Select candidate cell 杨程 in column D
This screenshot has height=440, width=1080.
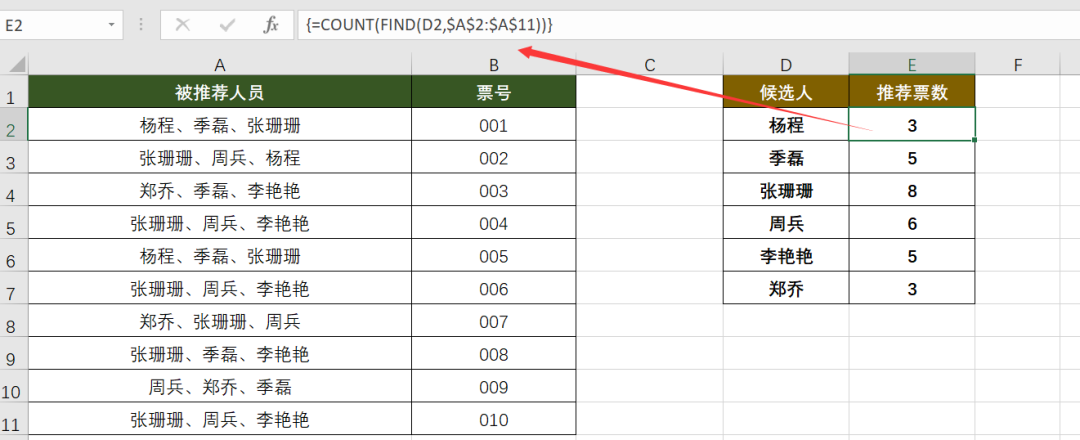786,125
